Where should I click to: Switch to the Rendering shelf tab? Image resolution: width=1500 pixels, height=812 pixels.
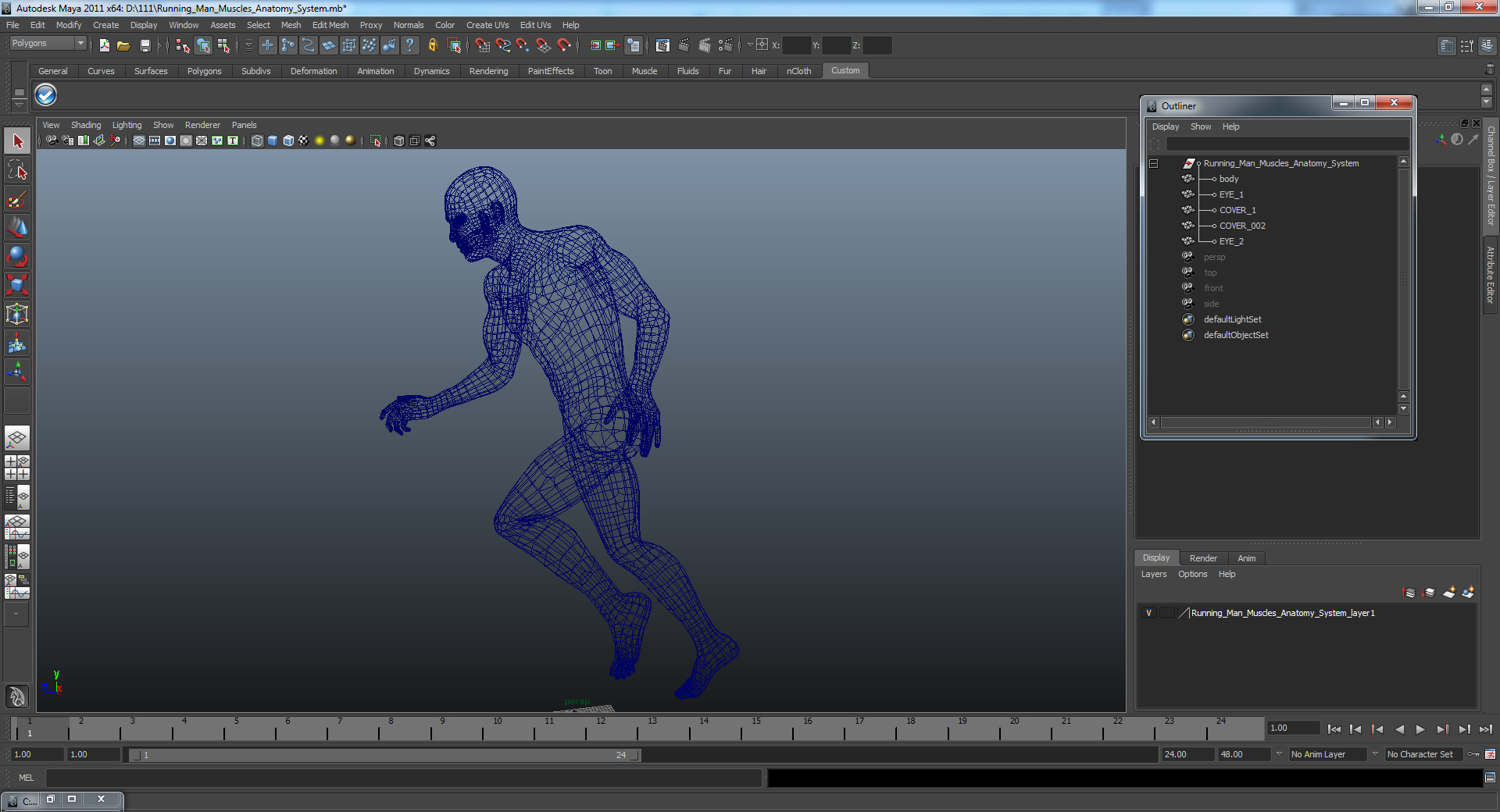click(x=488, y=71)
